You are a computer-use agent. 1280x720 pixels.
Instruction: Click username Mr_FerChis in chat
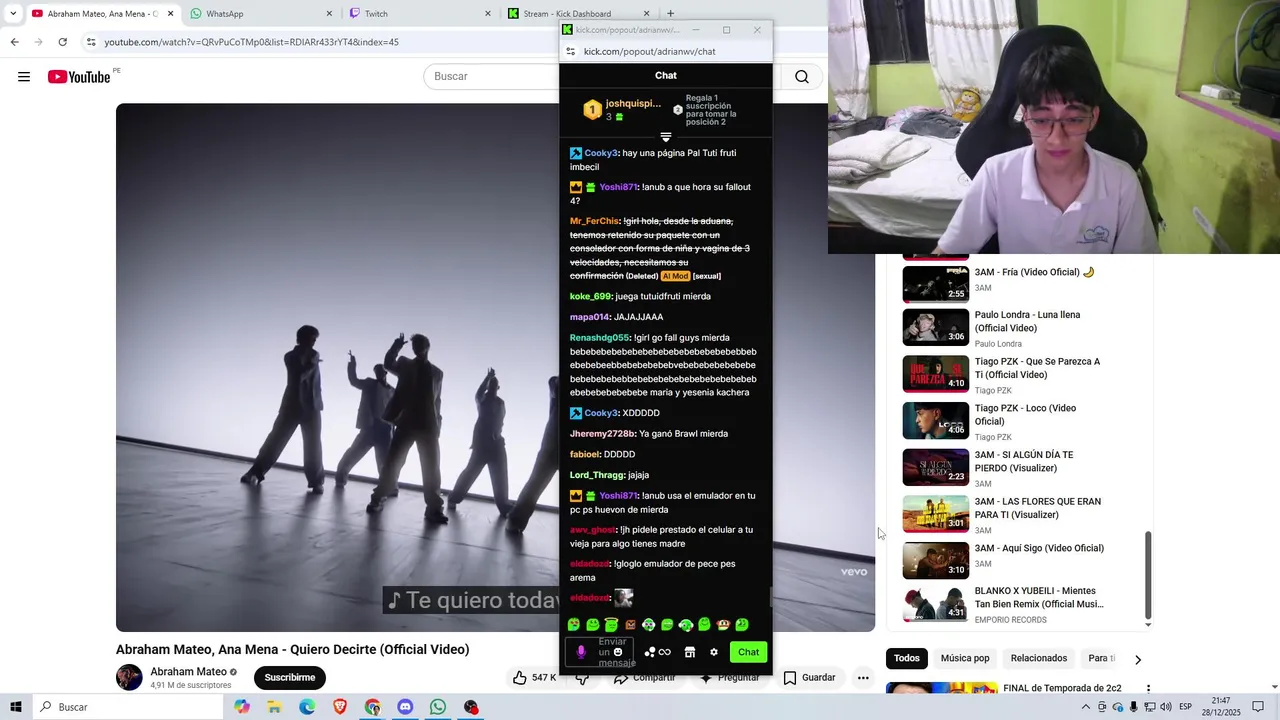tap(594, 221)
